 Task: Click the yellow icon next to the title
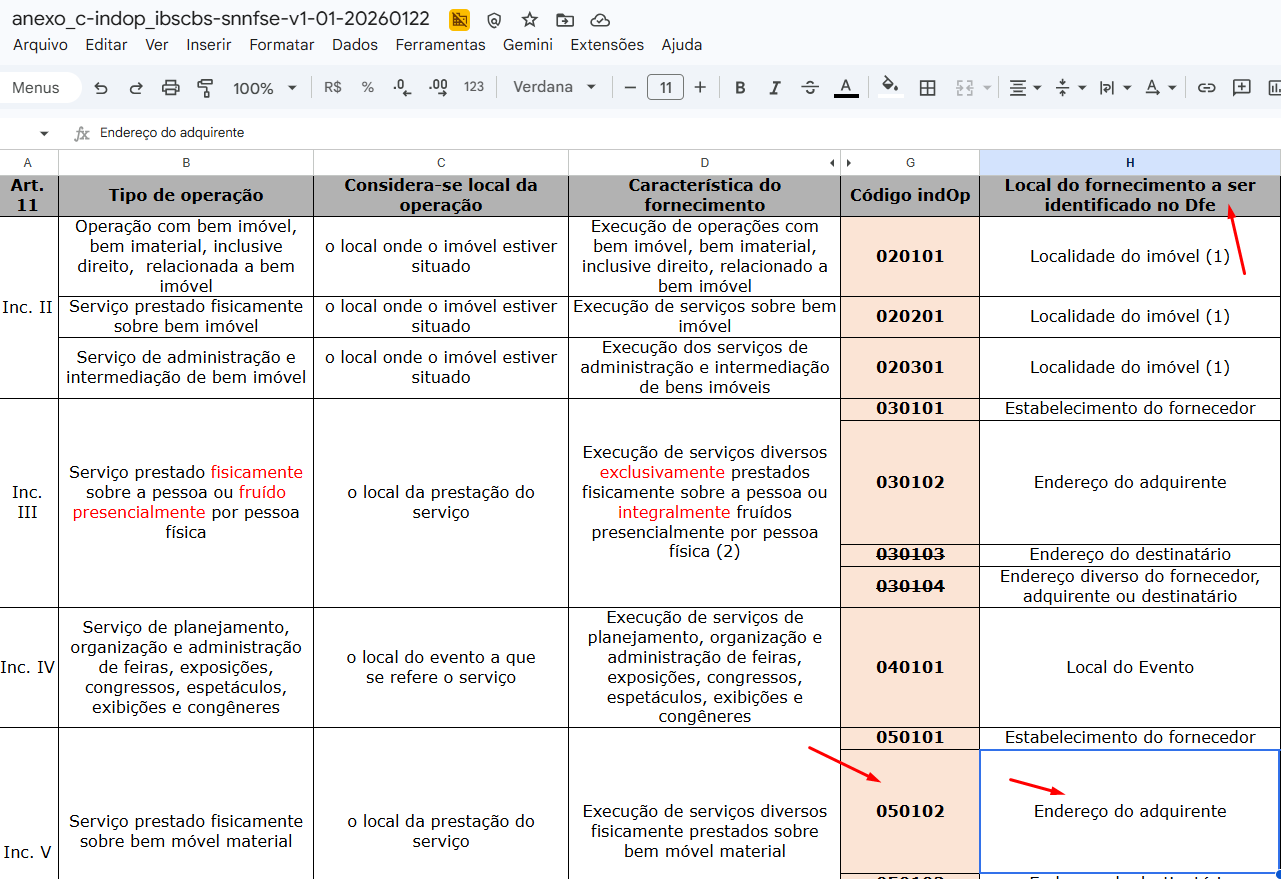[459, 20]
